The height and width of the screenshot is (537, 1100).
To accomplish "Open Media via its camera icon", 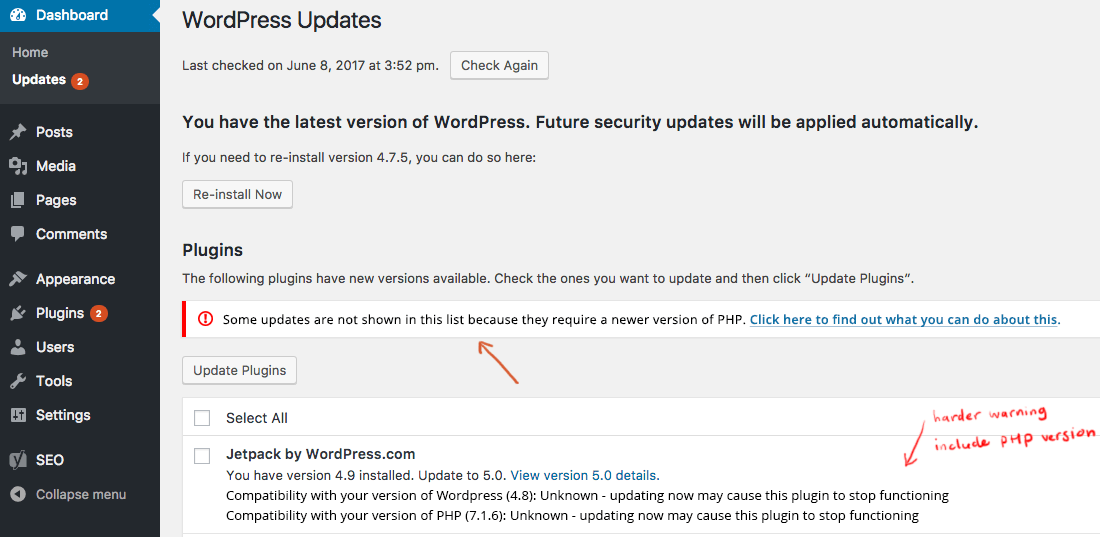I will click(x=18, y=166).
